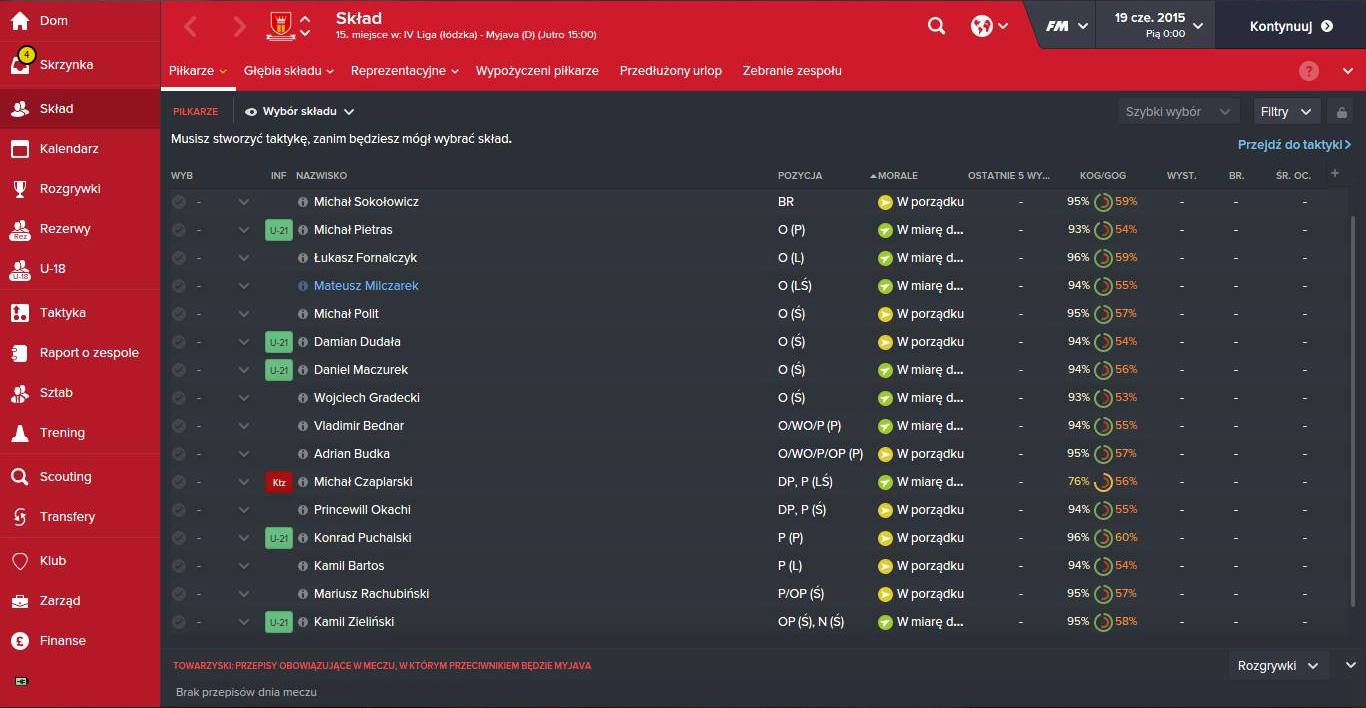Click the help question mark icon

click(x=1309, y=71)
